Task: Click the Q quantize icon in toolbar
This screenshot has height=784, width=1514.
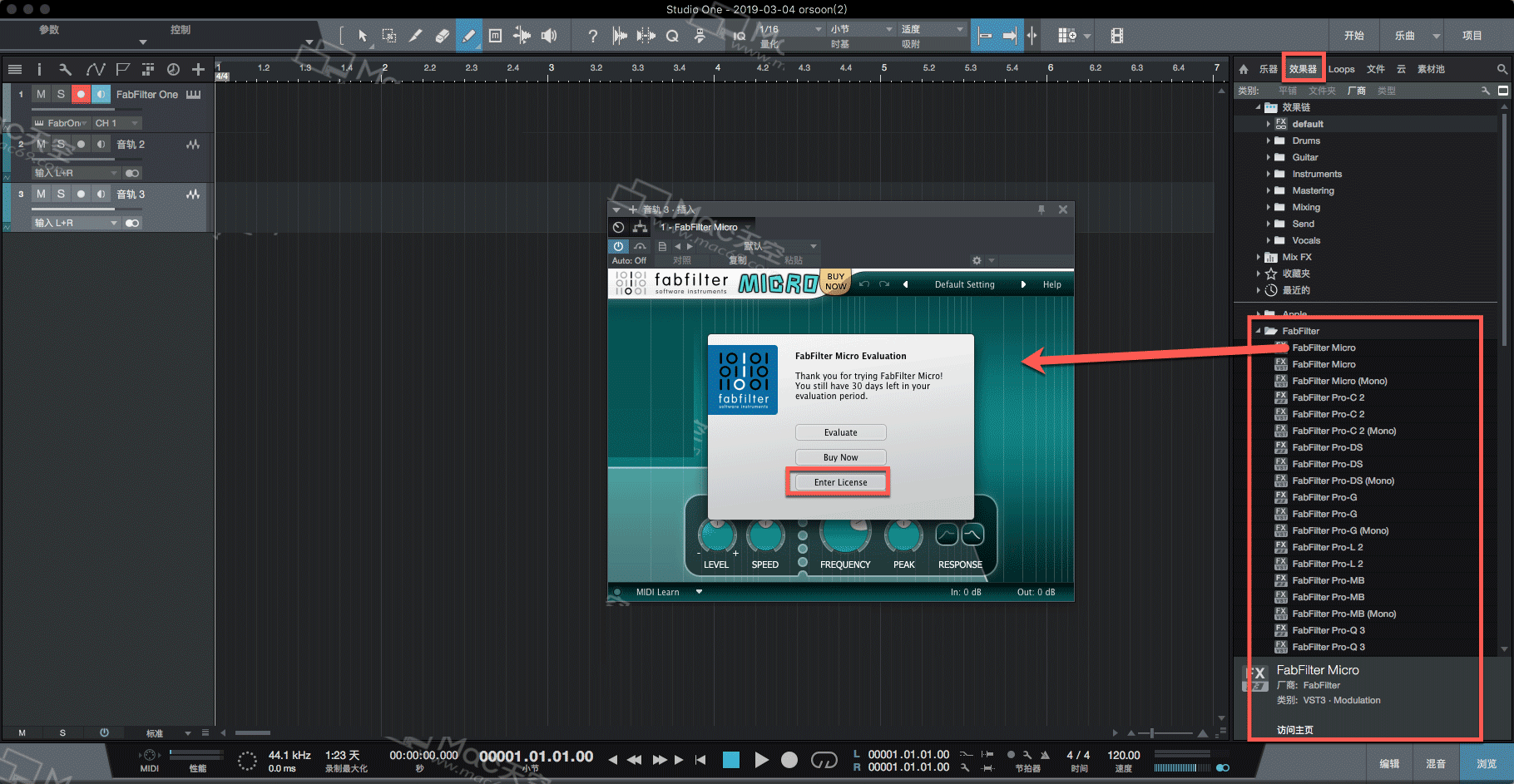Action: (672, 36)
